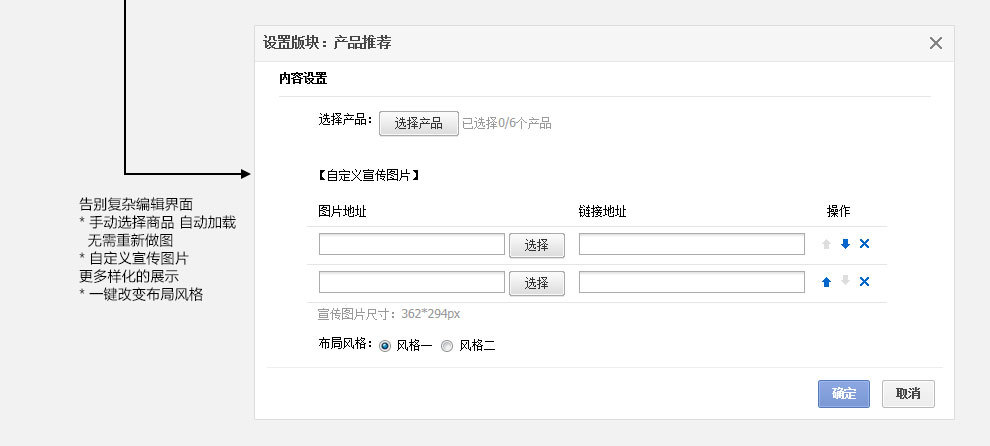
Task: Focus the first 链接地址 input field
Action: pyautogui.click(x=691, y=245)
